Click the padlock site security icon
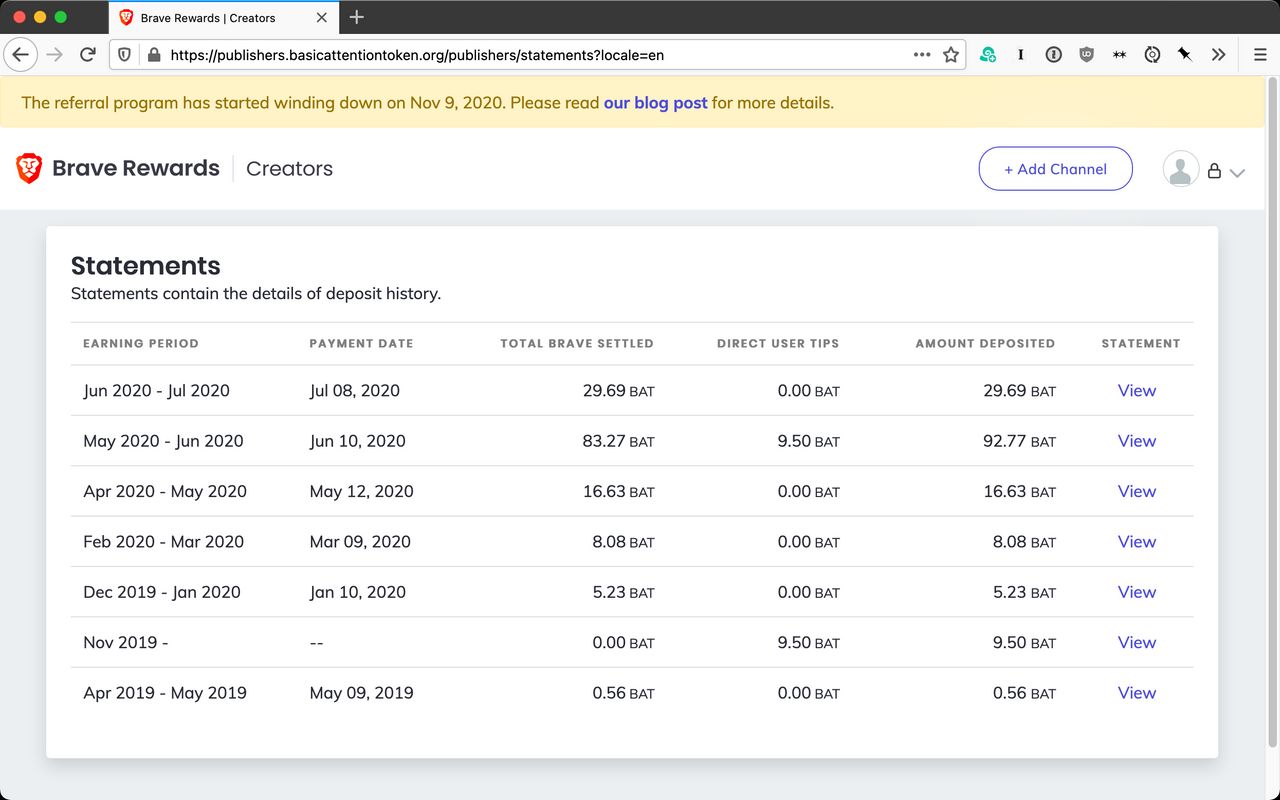 point(153,55)
